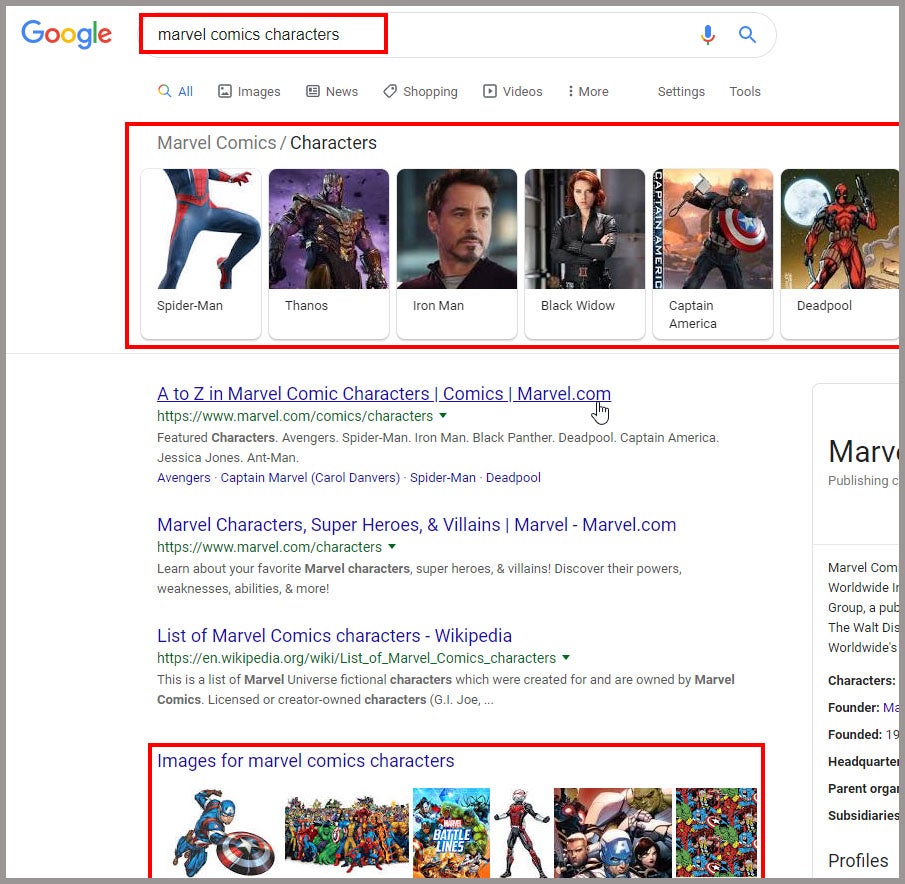Open the Videos tab
This screenshot has width=905, height=884.
(x=513, y=91)
